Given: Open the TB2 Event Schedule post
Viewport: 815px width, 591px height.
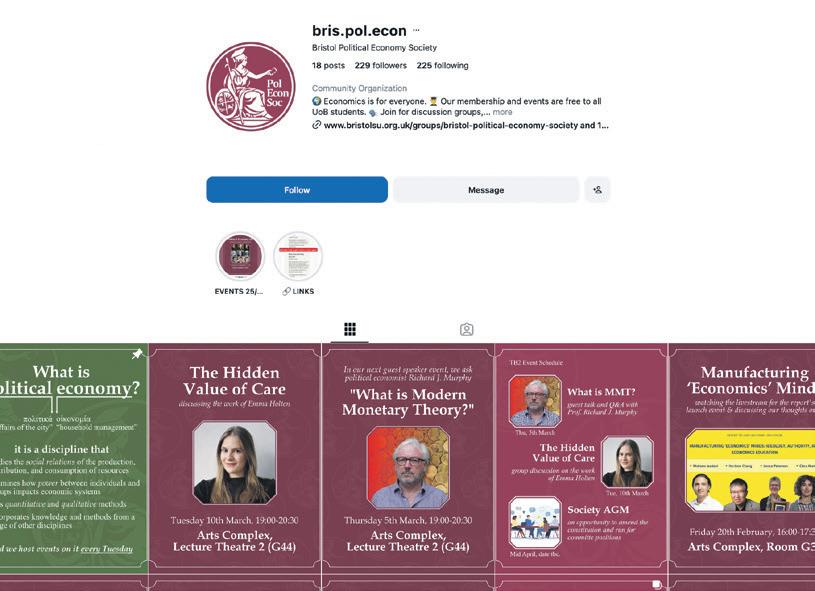Looking at the screenshot, I should point(581,458).
